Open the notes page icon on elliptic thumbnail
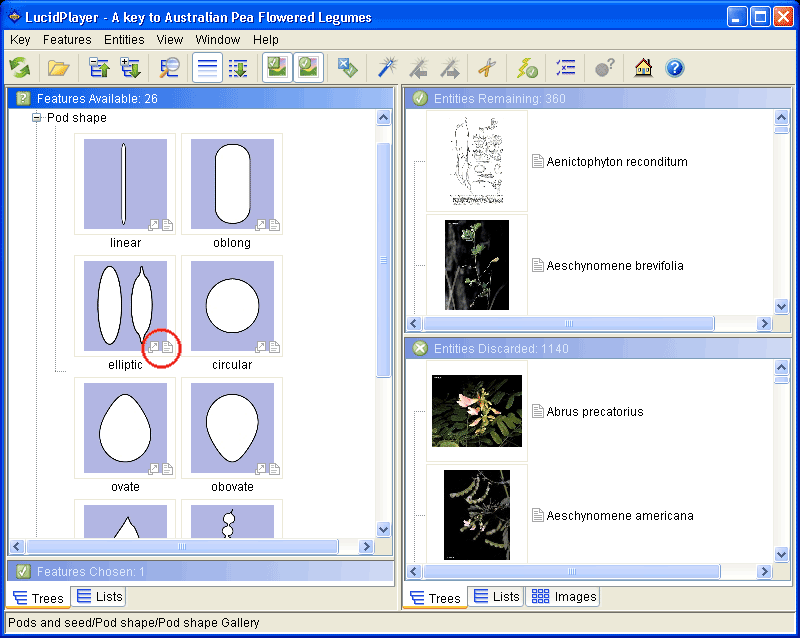This screenshot has height=638, width=800. [x=168, y=347]
